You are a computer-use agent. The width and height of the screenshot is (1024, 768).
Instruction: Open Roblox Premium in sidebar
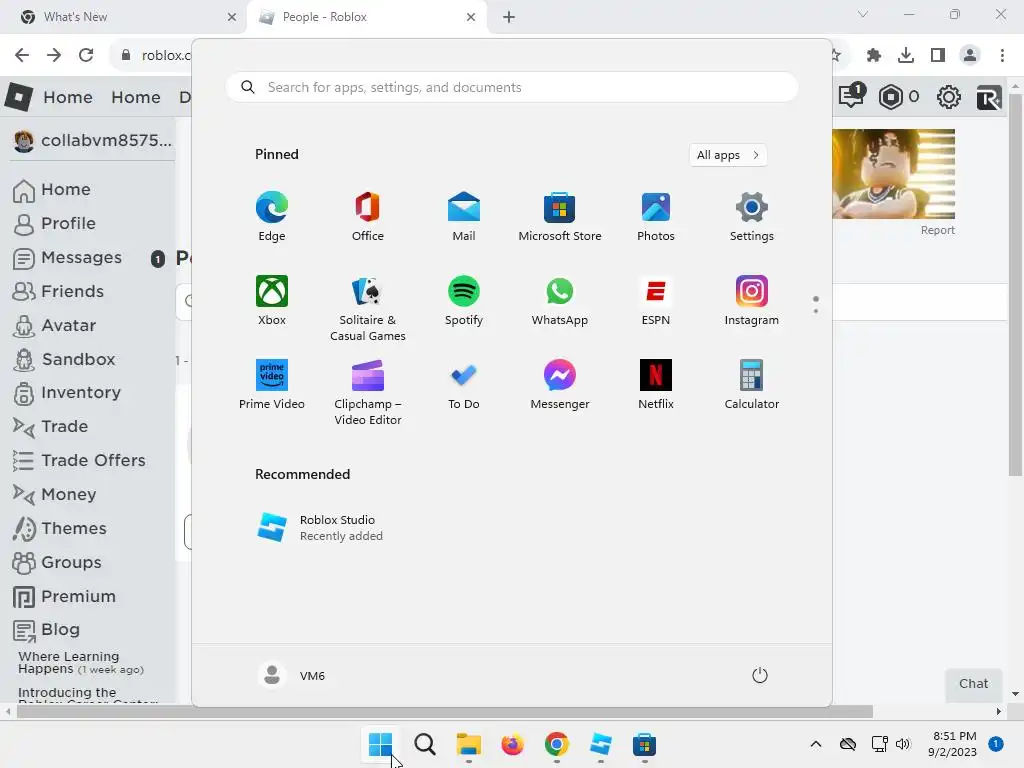pyautogui.click(x=64, y=596)
